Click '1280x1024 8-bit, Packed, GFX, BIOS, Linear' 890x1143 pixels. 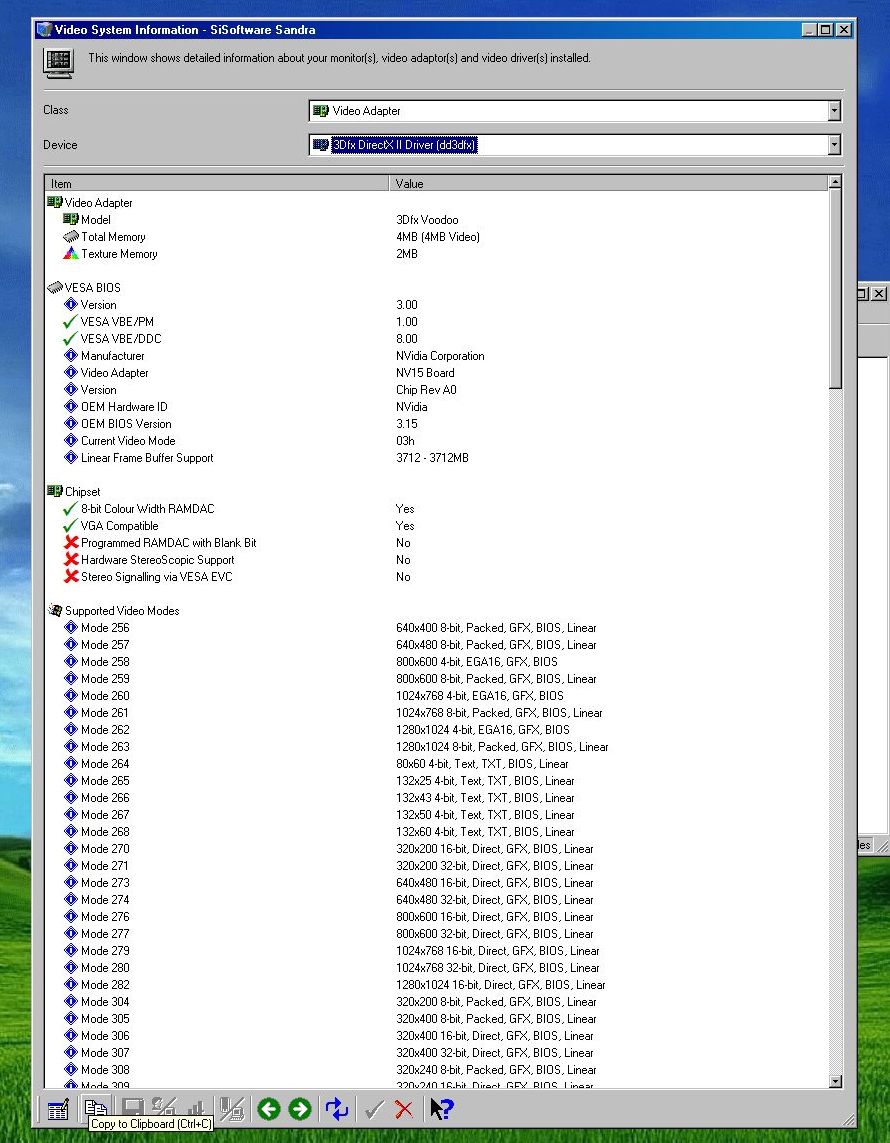(502, 746)
